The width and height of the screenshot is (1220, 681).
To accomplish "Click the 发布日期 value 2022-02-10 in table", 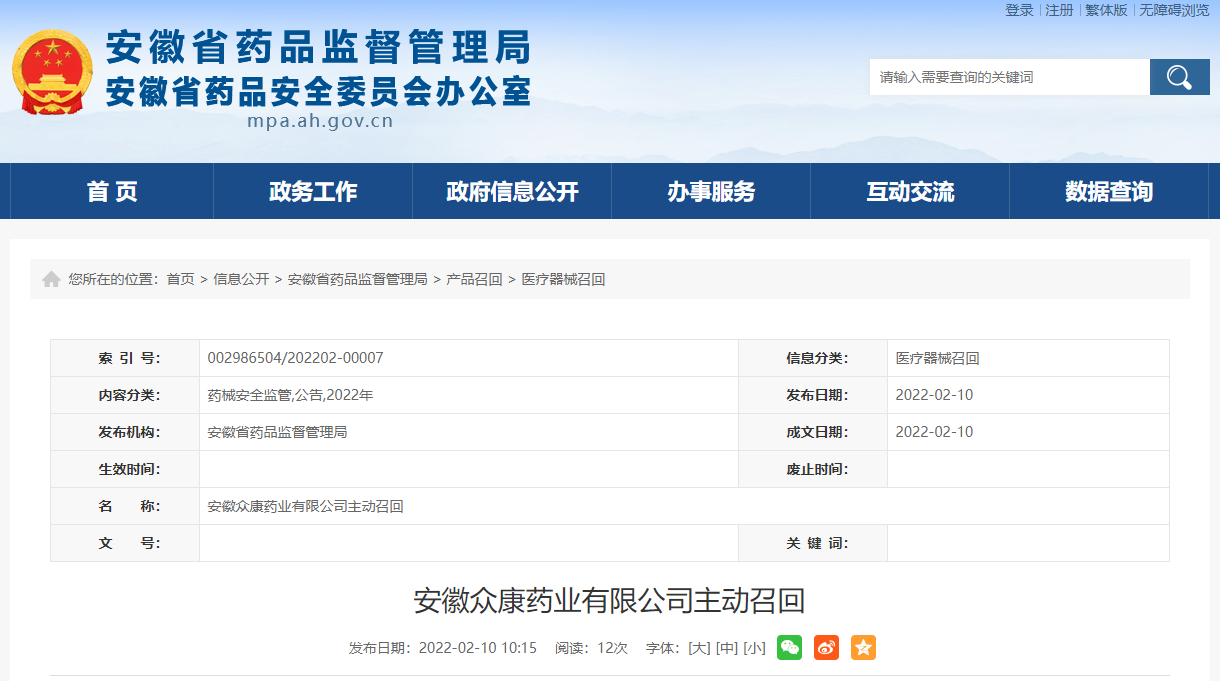I will pyautogui.click(x=934, y=395).
